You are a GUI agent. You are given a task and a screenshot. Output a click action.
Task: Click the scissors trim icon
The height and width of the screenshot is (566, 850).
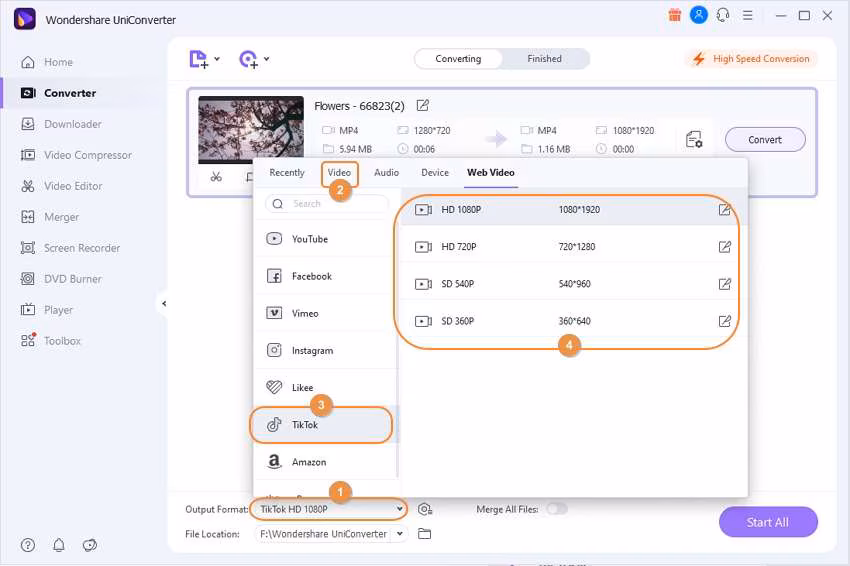point(216,177)
